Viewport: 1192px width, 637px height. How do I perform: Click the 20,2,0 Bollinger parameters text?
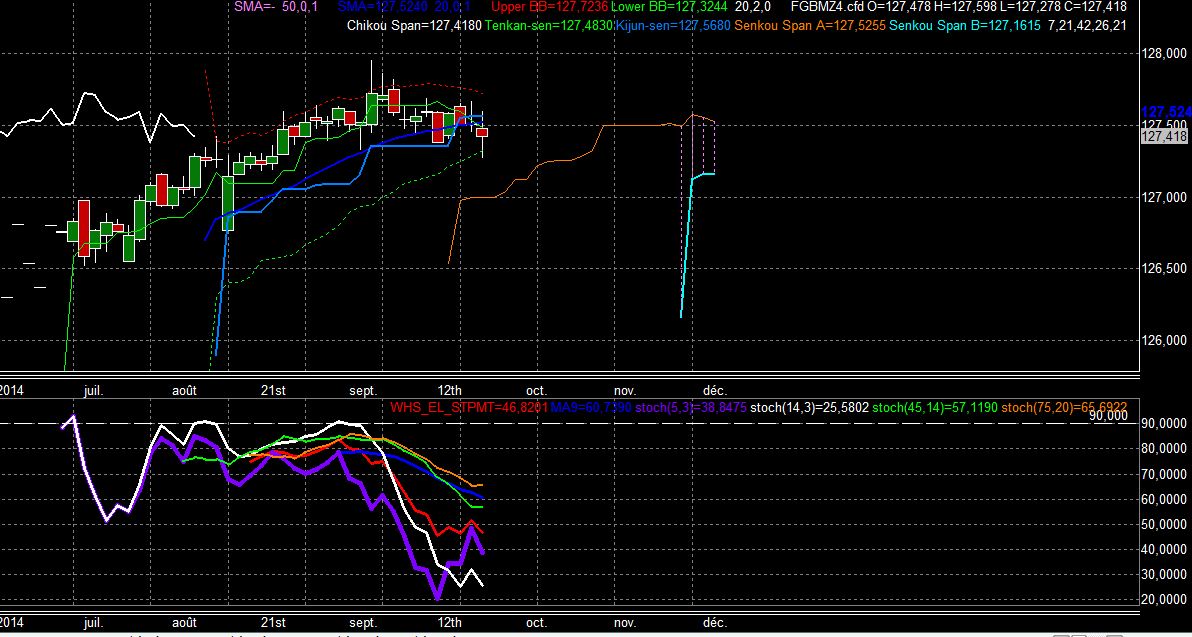click(x=753, y=7)
